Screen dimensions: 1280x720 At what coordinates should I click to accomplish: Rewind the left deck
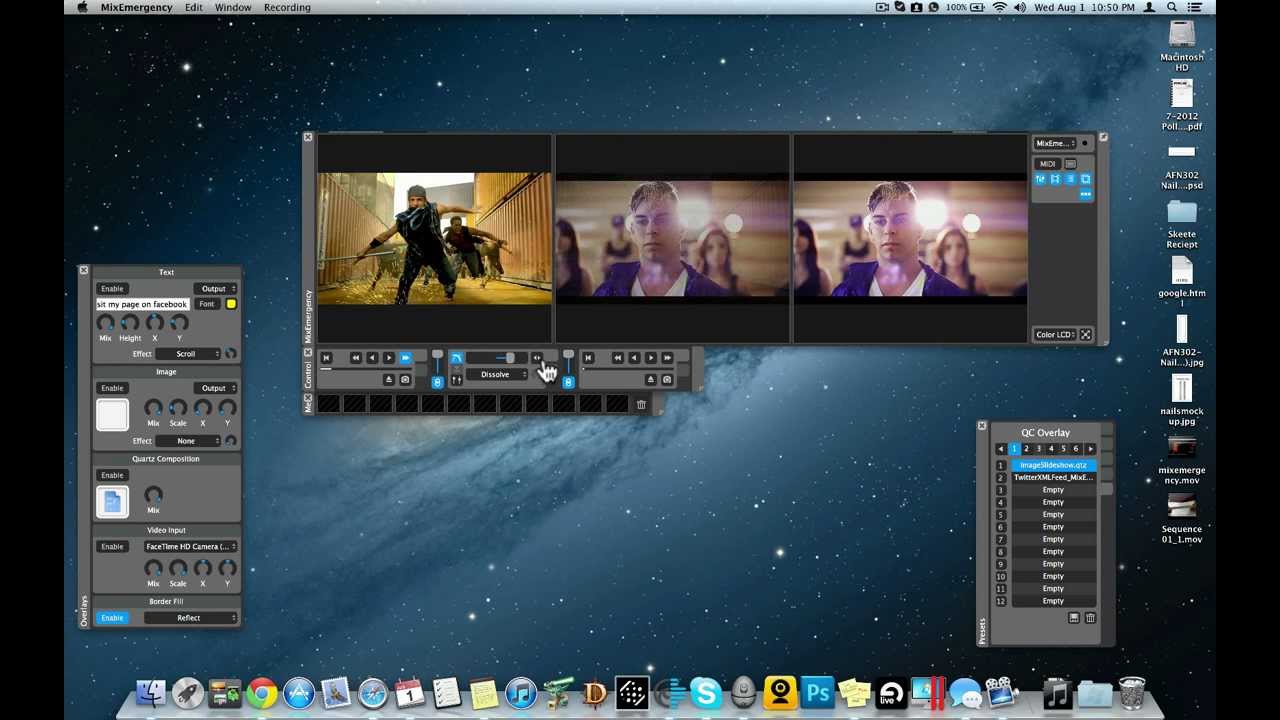click(356, 357)
